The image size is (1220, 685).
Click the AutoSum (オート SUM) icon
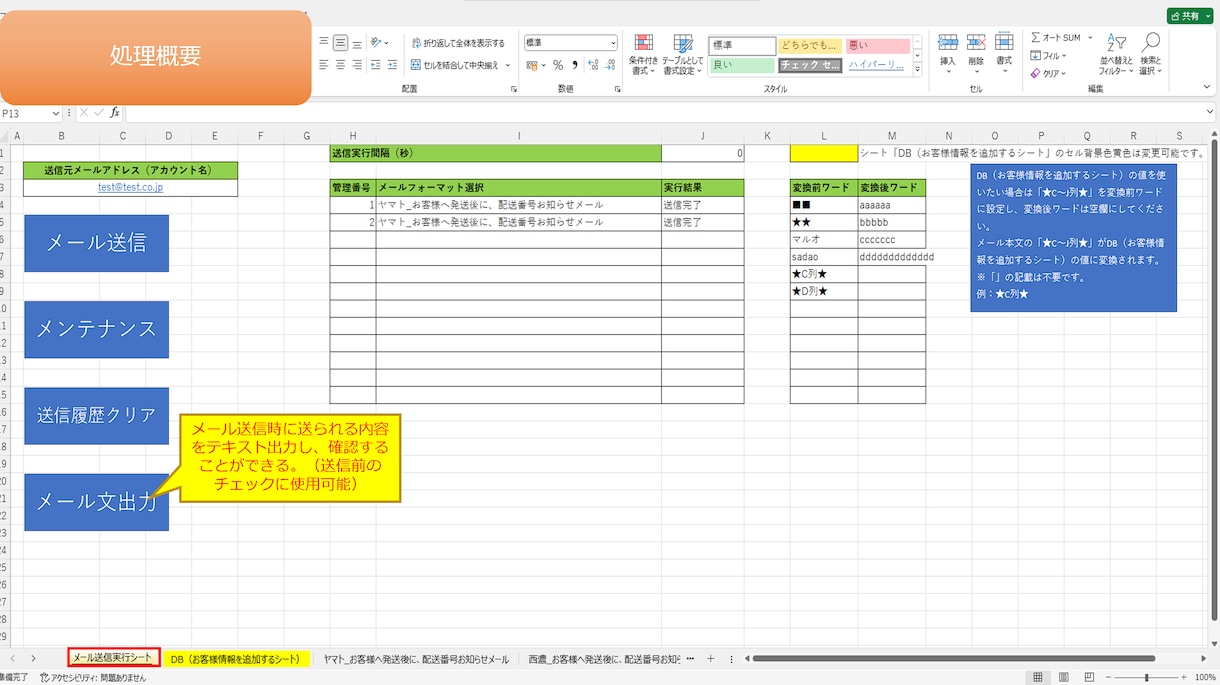pos(1036,38)
